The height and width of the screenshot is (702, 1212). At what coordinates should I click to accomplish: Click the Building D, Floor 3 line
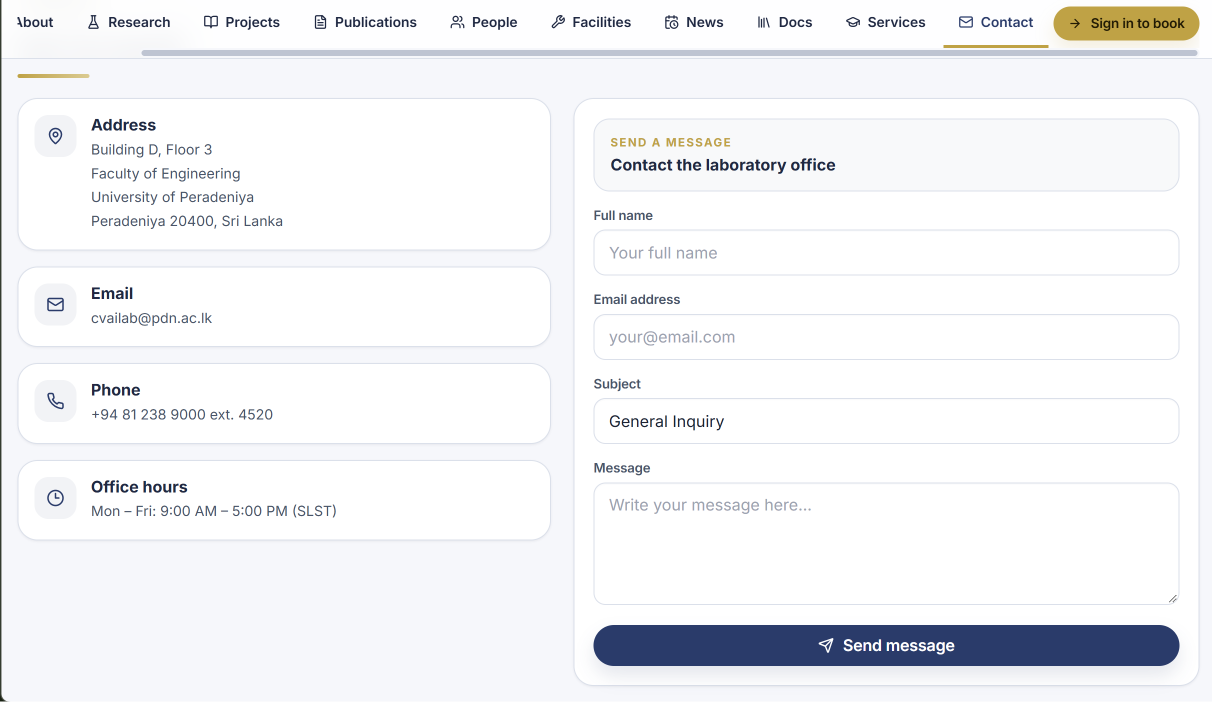[151, 149]
